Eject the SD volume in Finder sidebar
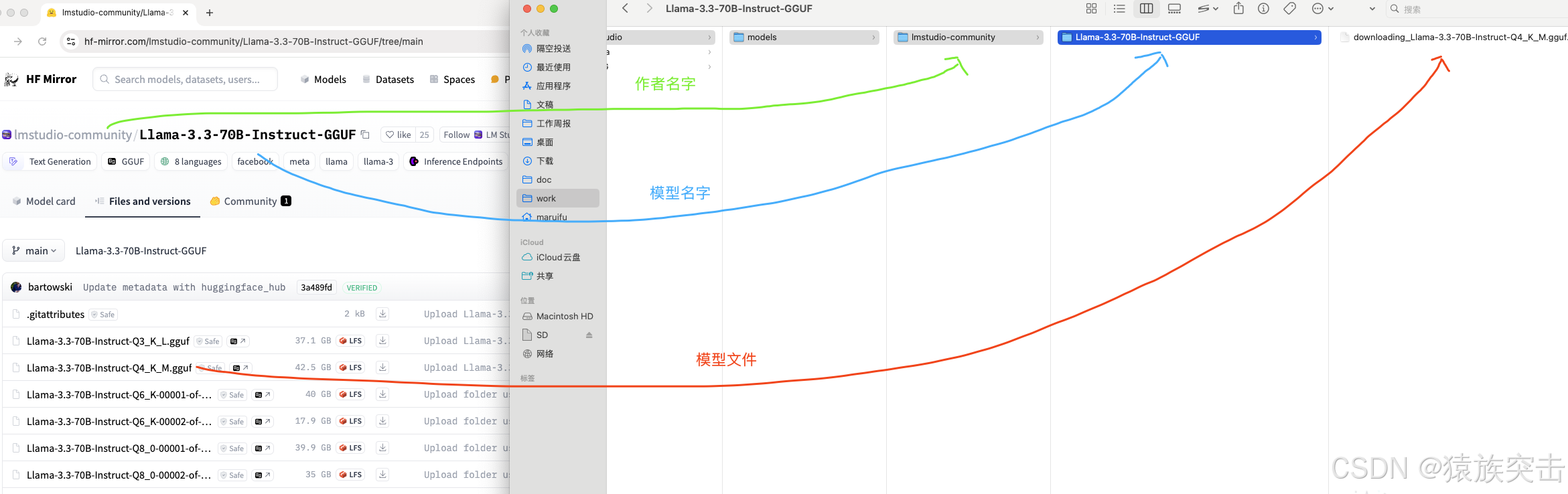The width and height of the screenshot is (1568, 494). click(x=589, y=335)
